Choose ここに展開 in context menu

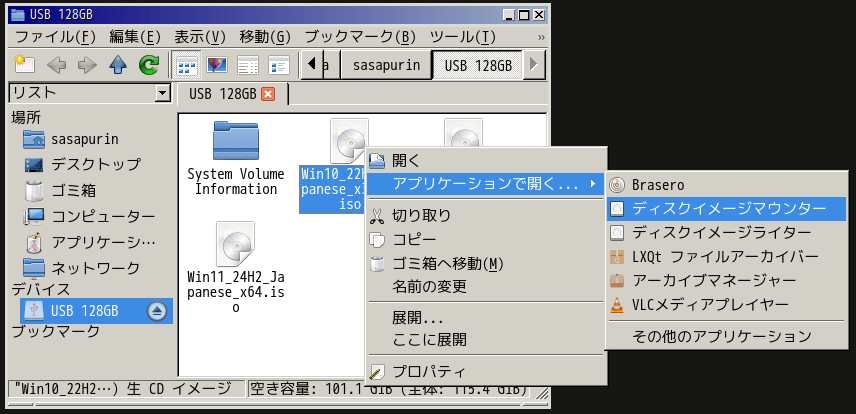click(486, 340)
